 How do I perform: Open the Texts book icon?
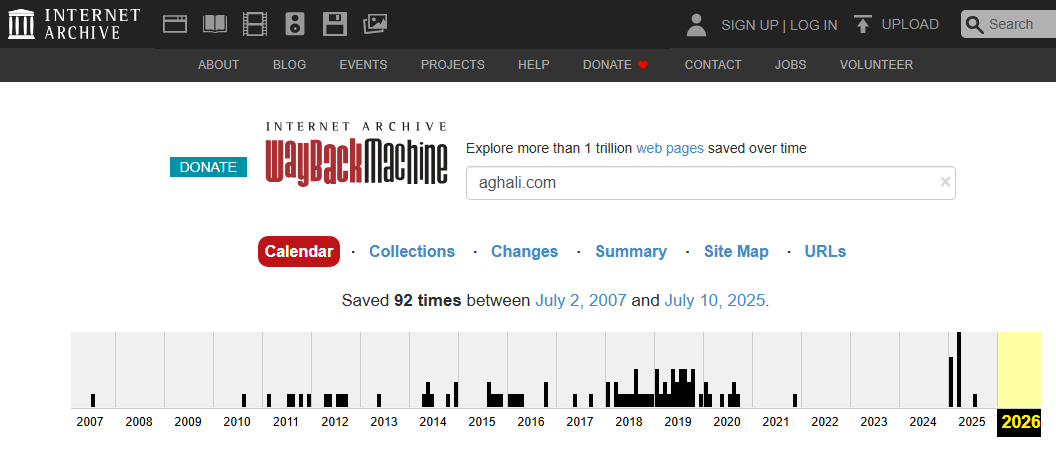[x=215, y=24]
